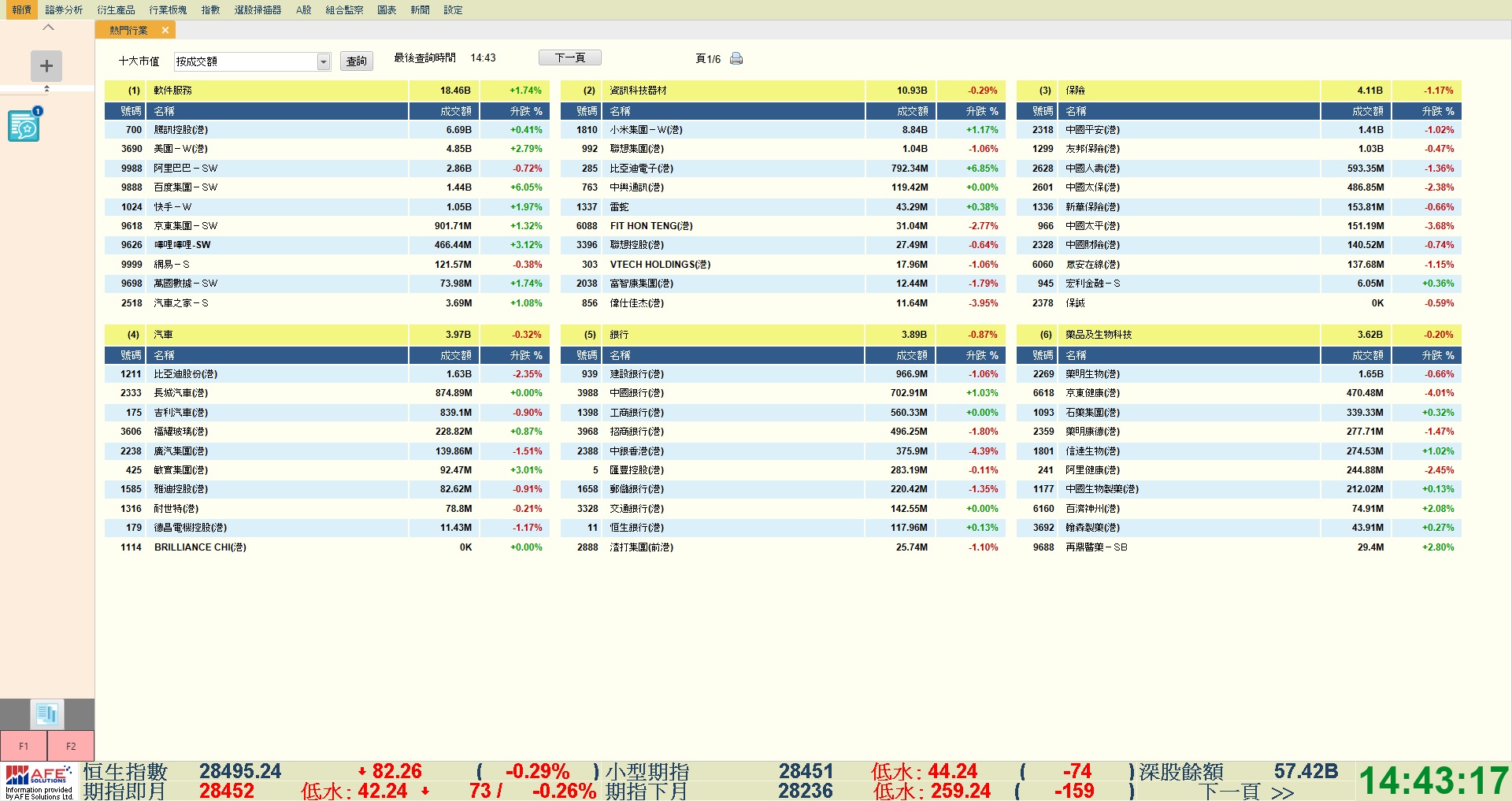Click stock row 9988 阿里巴巴-SW

pos(327,169)
